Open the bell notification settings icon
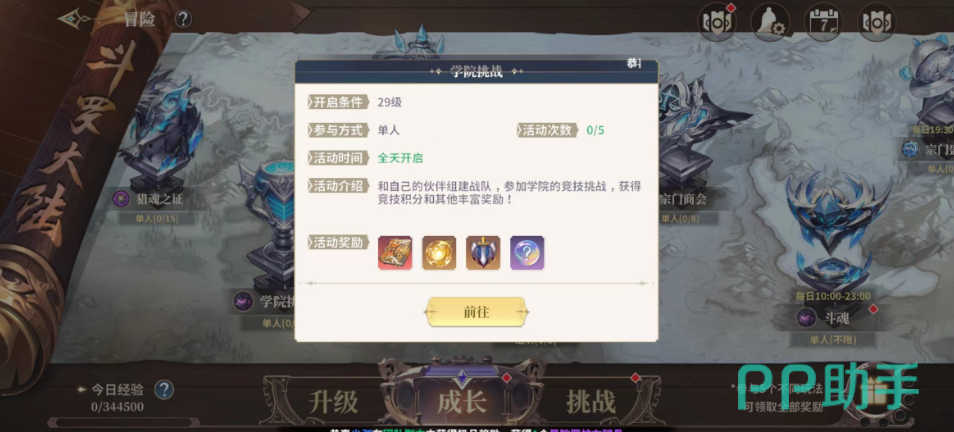 [x=770, y=23]
